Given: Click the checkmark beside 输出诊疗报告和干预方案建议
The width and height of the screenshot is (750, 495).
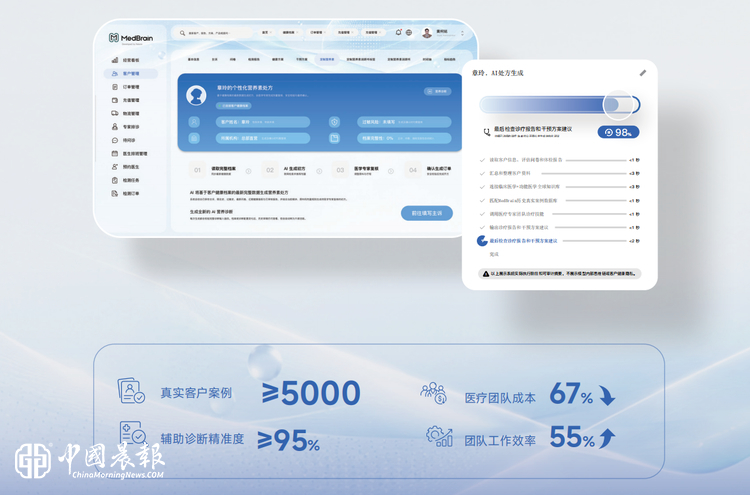Looking at the screenshot, I should coord(482,227).
